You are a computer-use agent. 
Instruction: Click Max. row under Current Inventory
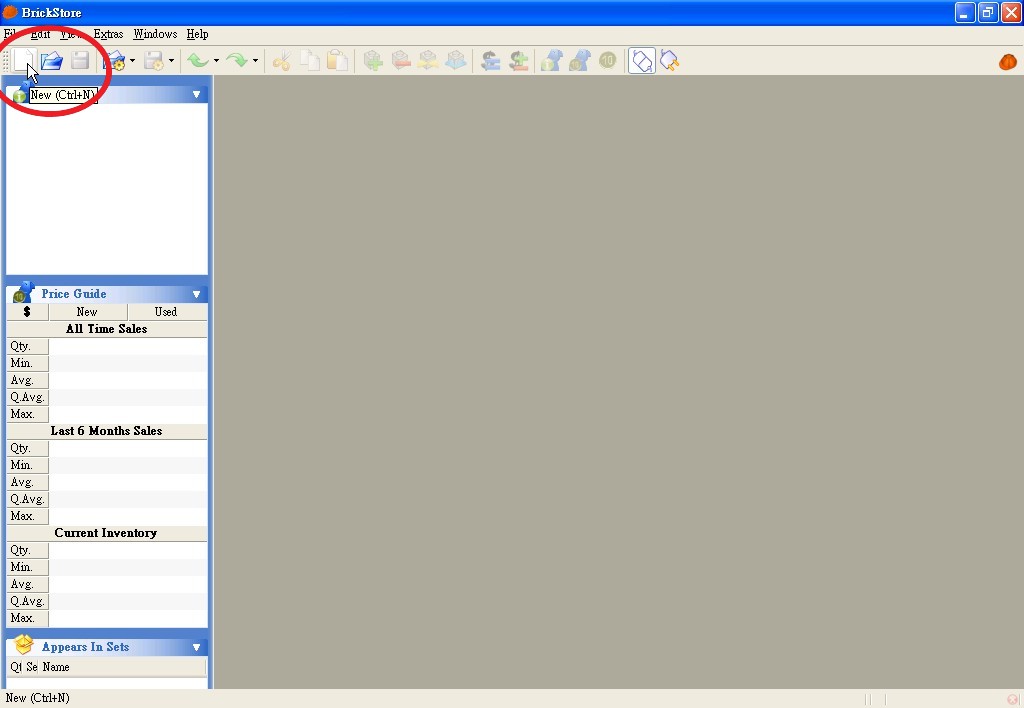106,618
